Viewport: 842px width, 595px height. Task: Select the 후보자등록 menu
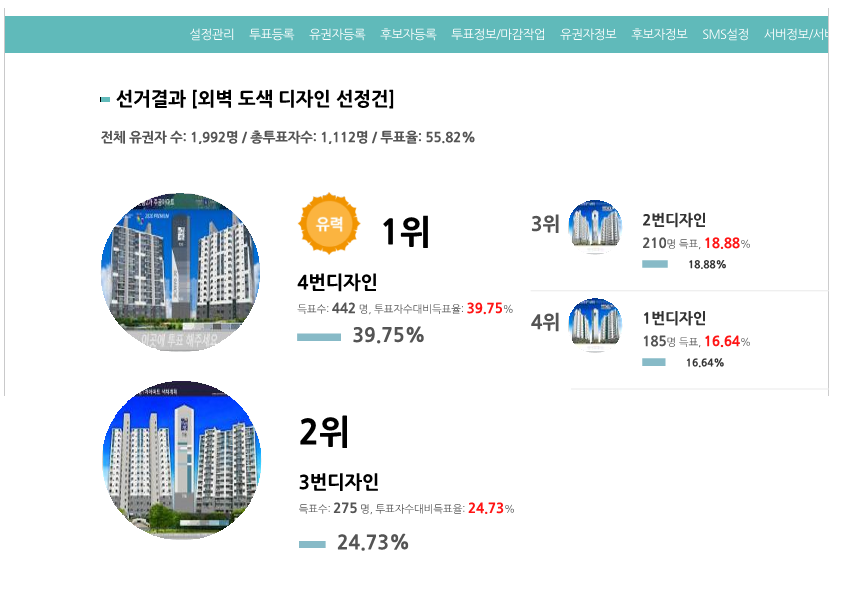408,34
